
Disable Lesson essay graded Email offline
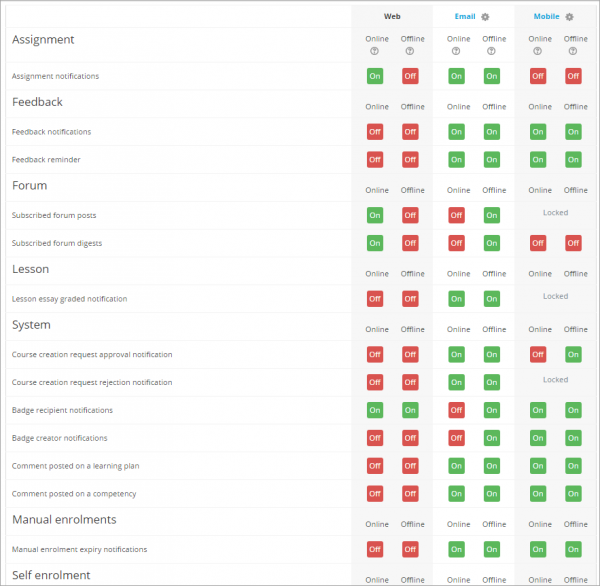pyautogui.click(x=493, y=299)
